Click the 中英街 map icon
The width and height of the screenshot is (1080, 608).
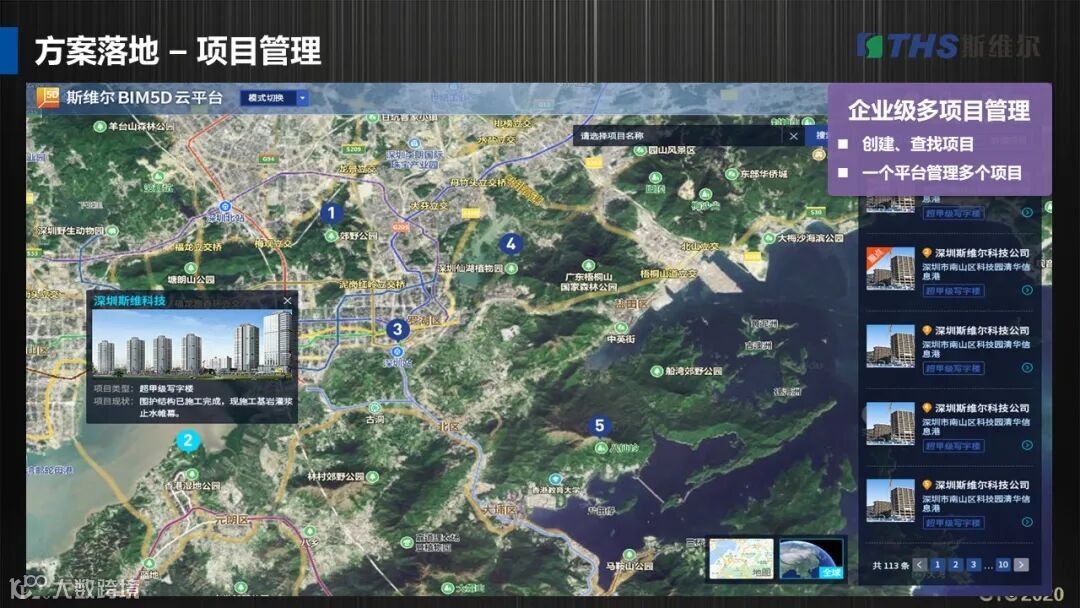621,328
